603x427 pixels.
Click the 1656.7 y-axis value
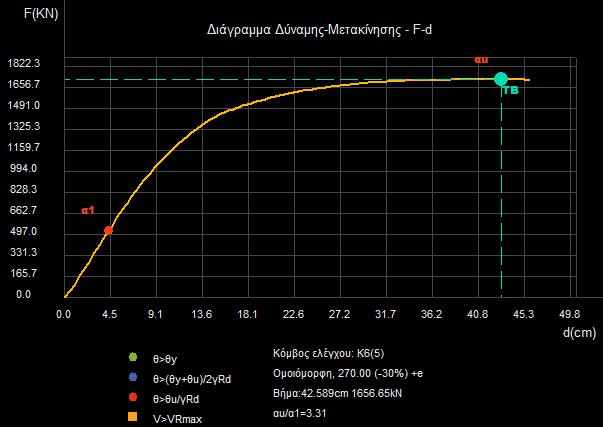[x=23, y=84]
